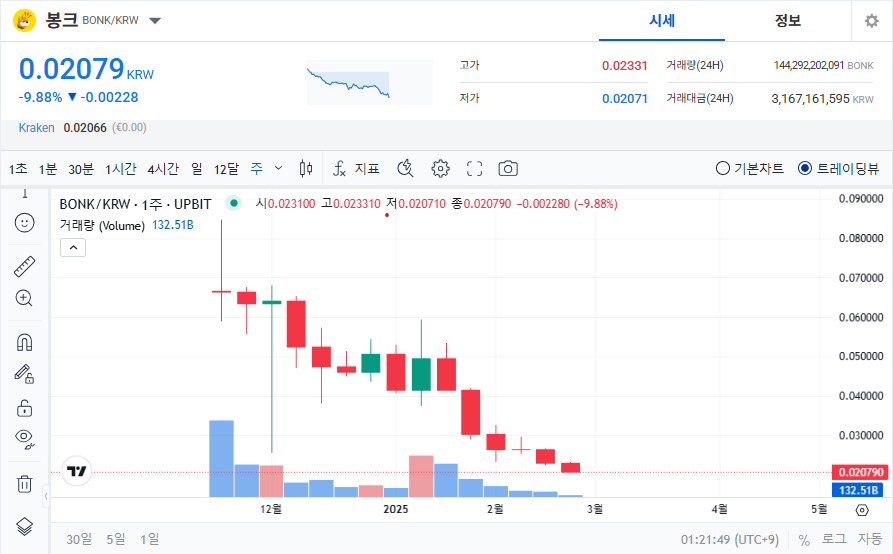Viewport: 893px width, 554px height.
Task: Collapse the left drawing toolbar handle
Action: 46,496
